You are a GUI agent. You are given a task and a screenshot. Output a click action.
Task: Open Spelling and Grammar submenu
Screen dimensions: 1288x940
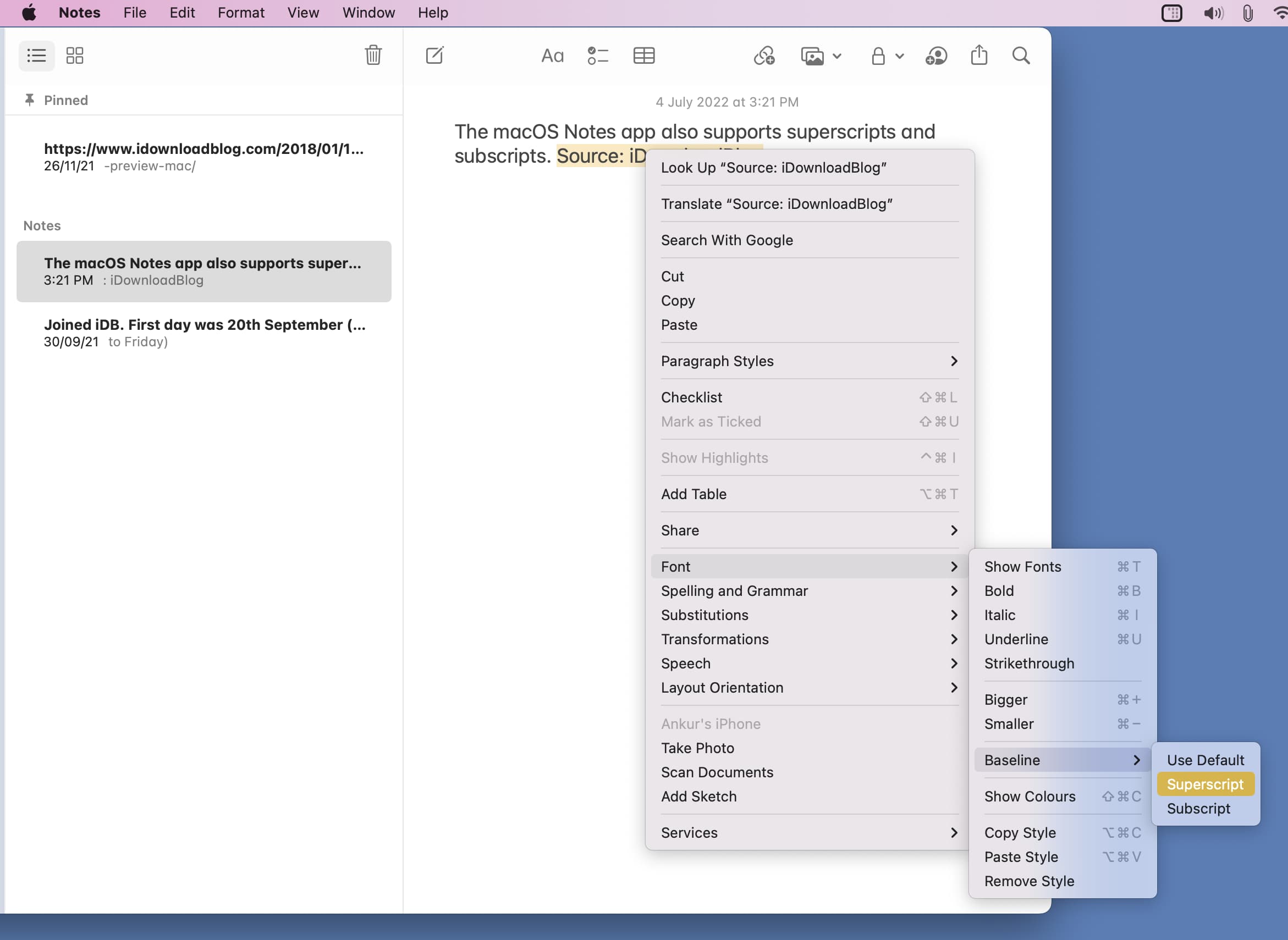(810, 590)
